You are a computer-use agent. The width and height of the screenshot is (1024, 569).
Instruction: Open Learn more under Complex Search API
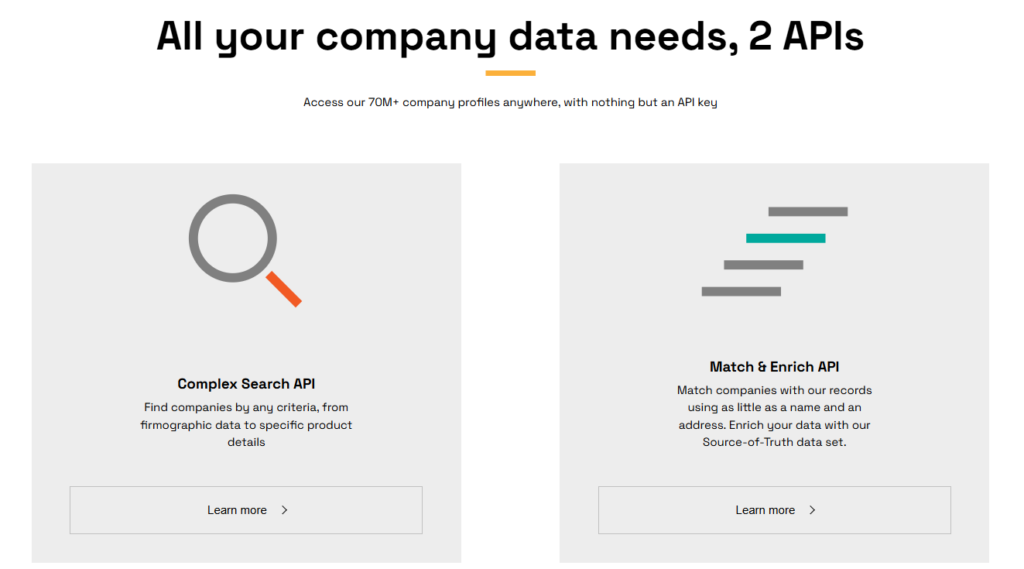pos(246,510)
